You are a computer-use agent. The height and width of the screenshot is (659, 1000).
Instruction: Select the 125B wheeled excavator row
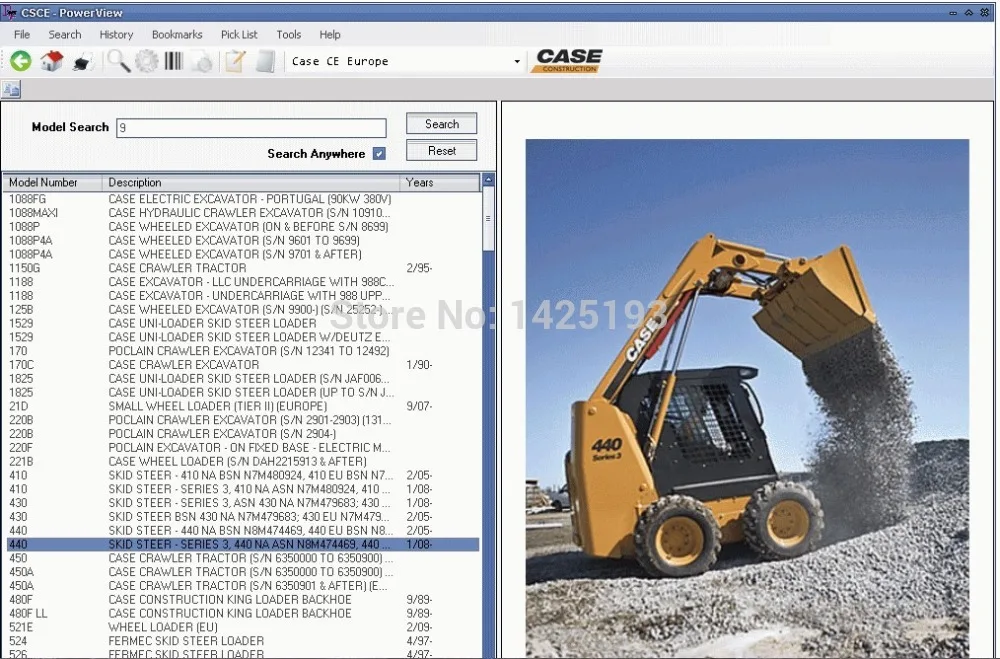click(242, 309)
